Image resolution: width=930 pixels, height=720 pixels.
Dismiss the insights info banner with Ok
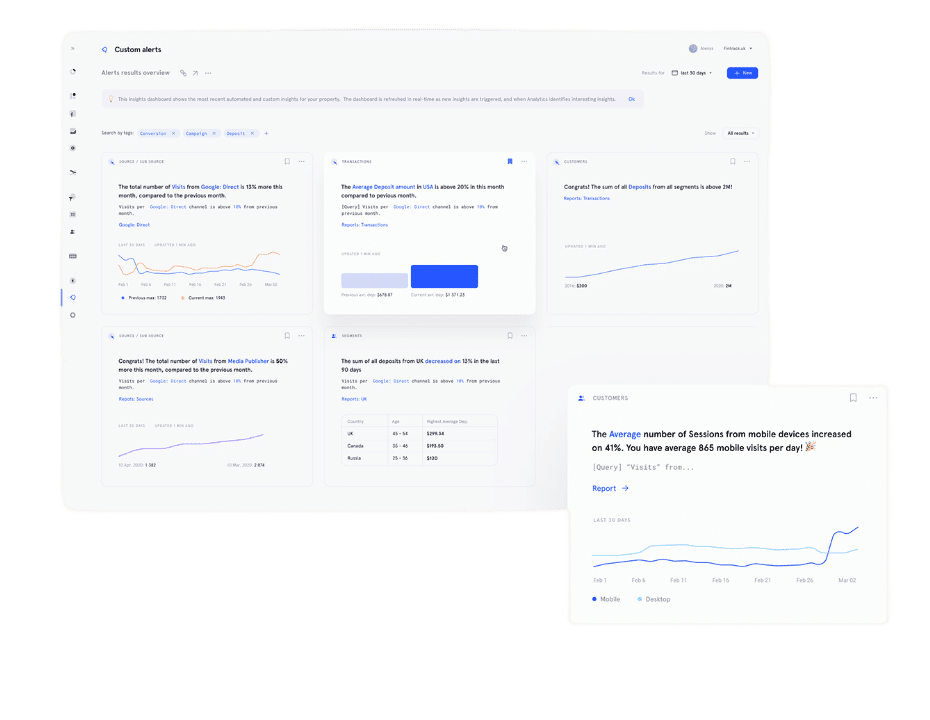point(631,99)
